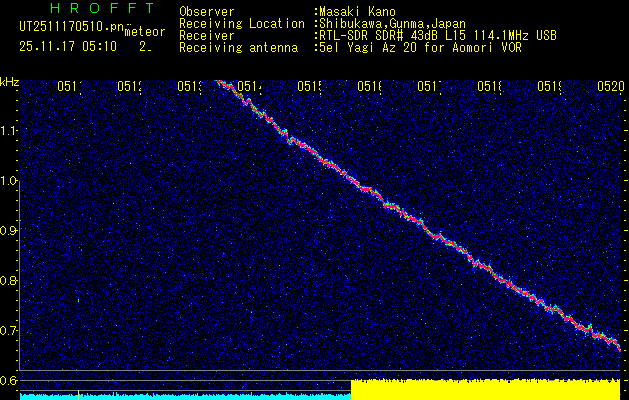
Task: Click the Observer label
Action: pyautogui.click(x=207, y=12)
